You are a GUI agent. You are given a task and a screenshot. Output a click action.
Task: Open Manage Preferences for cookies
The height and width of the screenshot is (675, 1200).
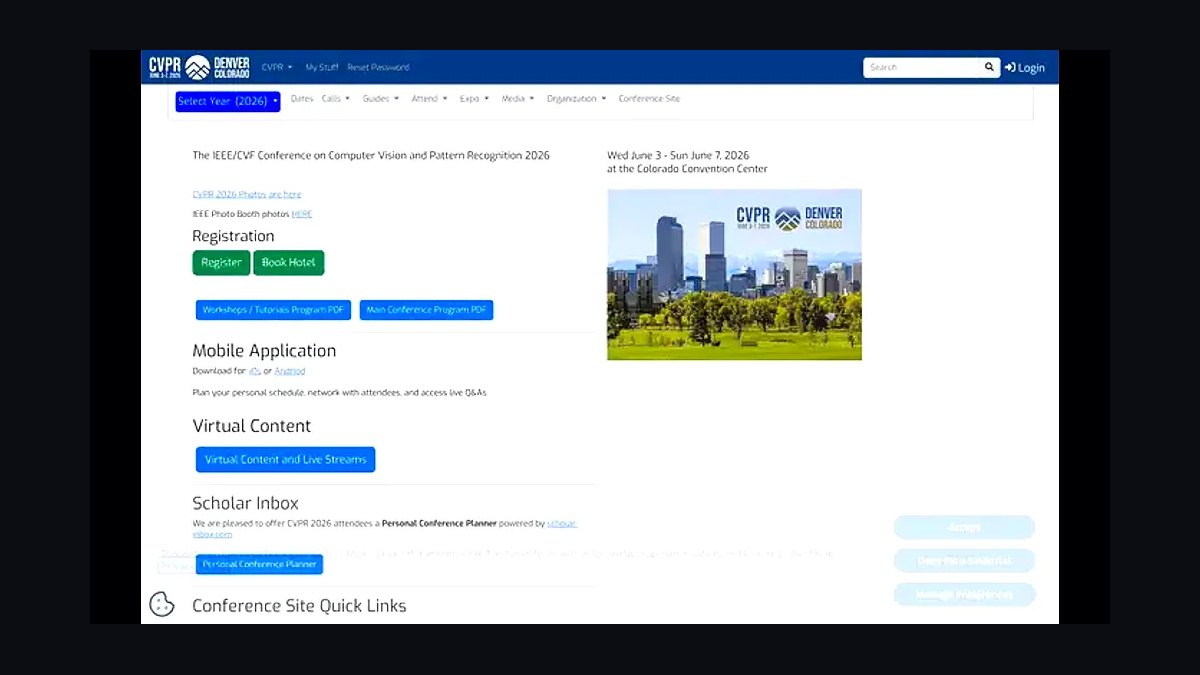(x=964, y=594)
